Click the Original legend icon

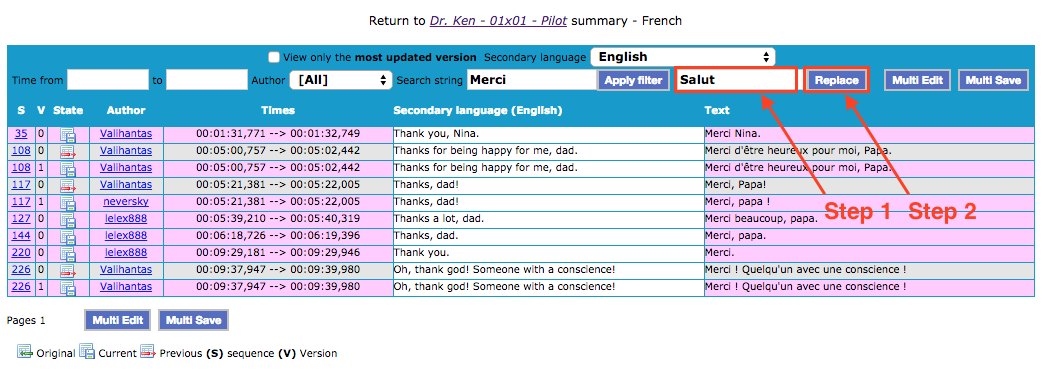[25, 352]
